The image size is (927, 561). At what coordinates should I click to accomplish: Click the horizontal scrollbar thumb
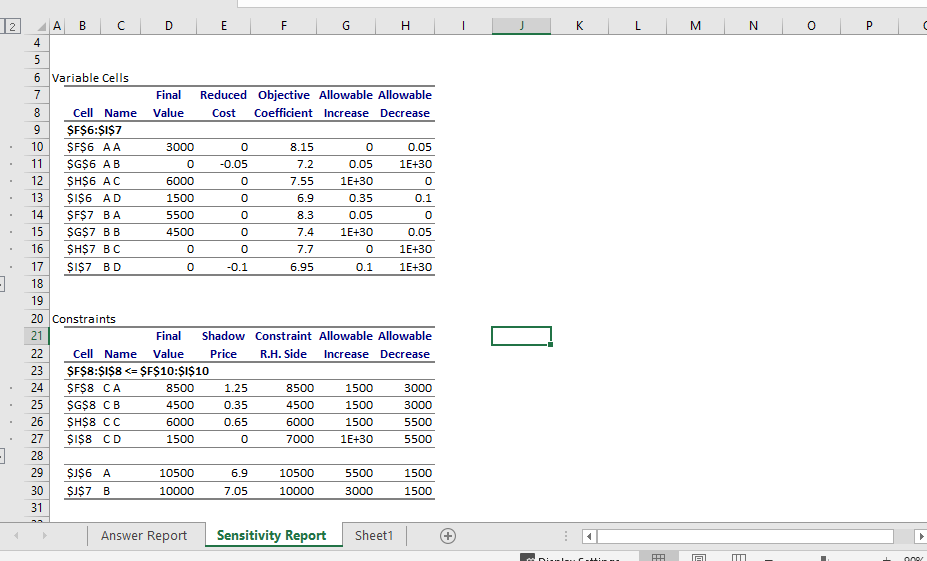tap(746, 536)
